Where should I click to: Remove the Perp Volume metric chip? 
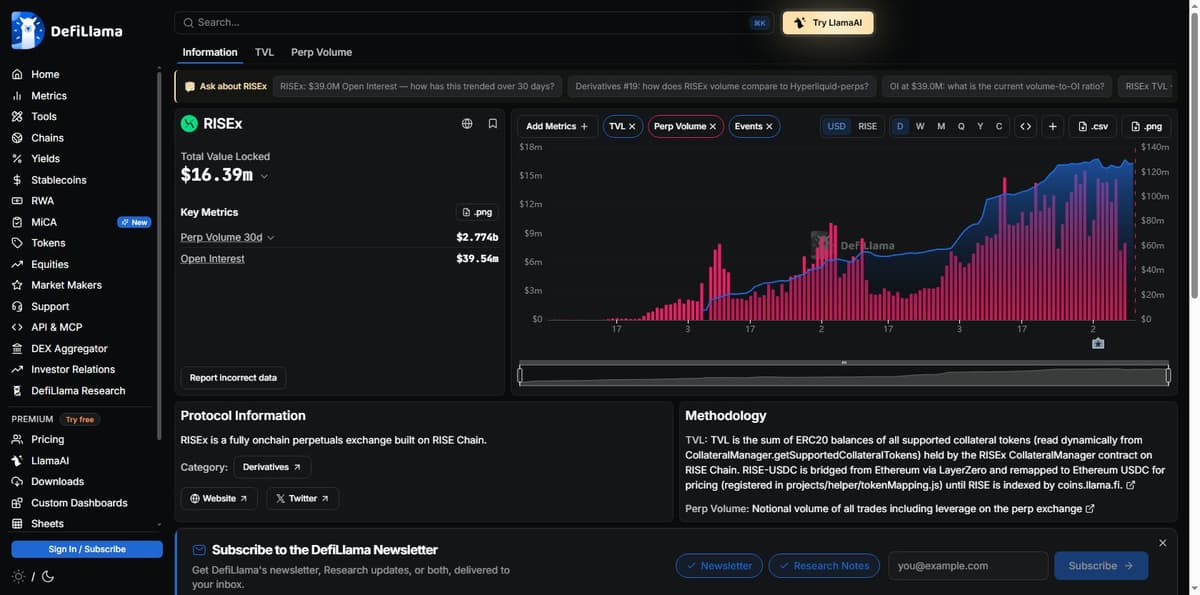713,127
